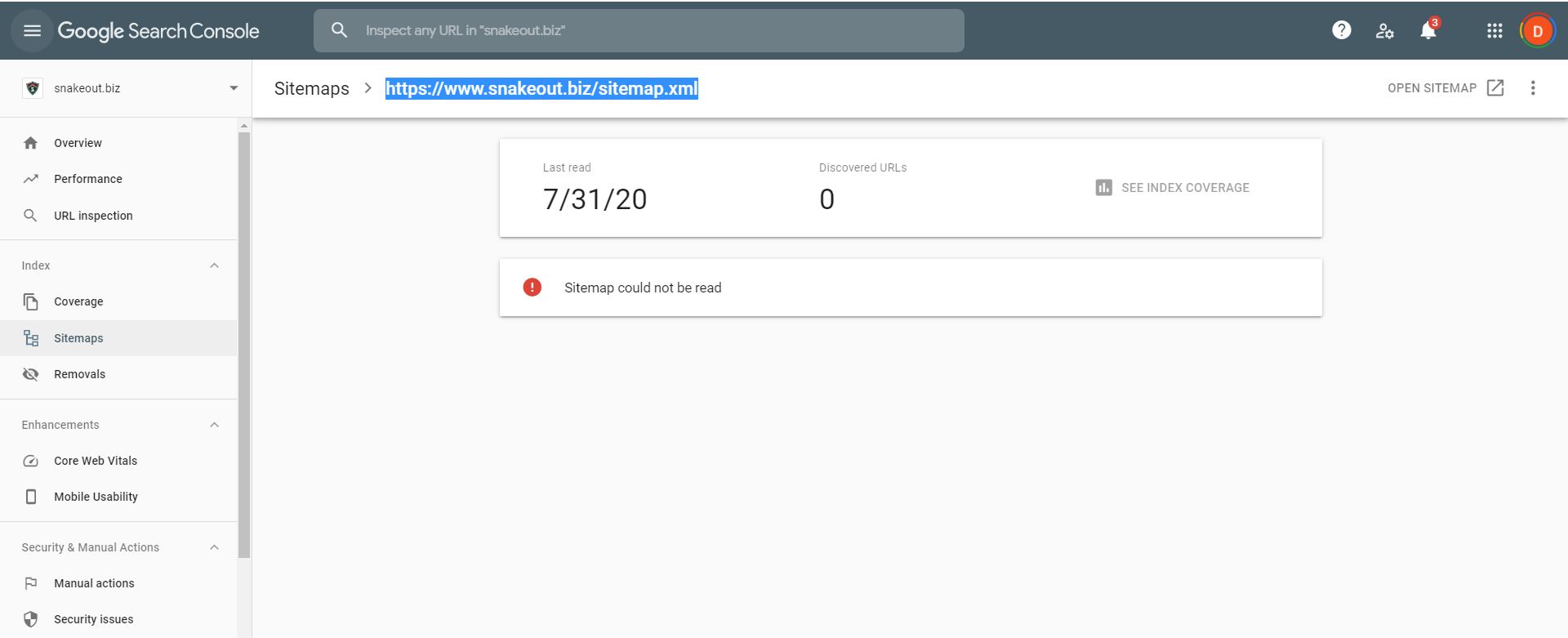Open the Help question mark icon

pyautogui.click(x=1341, y=30)
